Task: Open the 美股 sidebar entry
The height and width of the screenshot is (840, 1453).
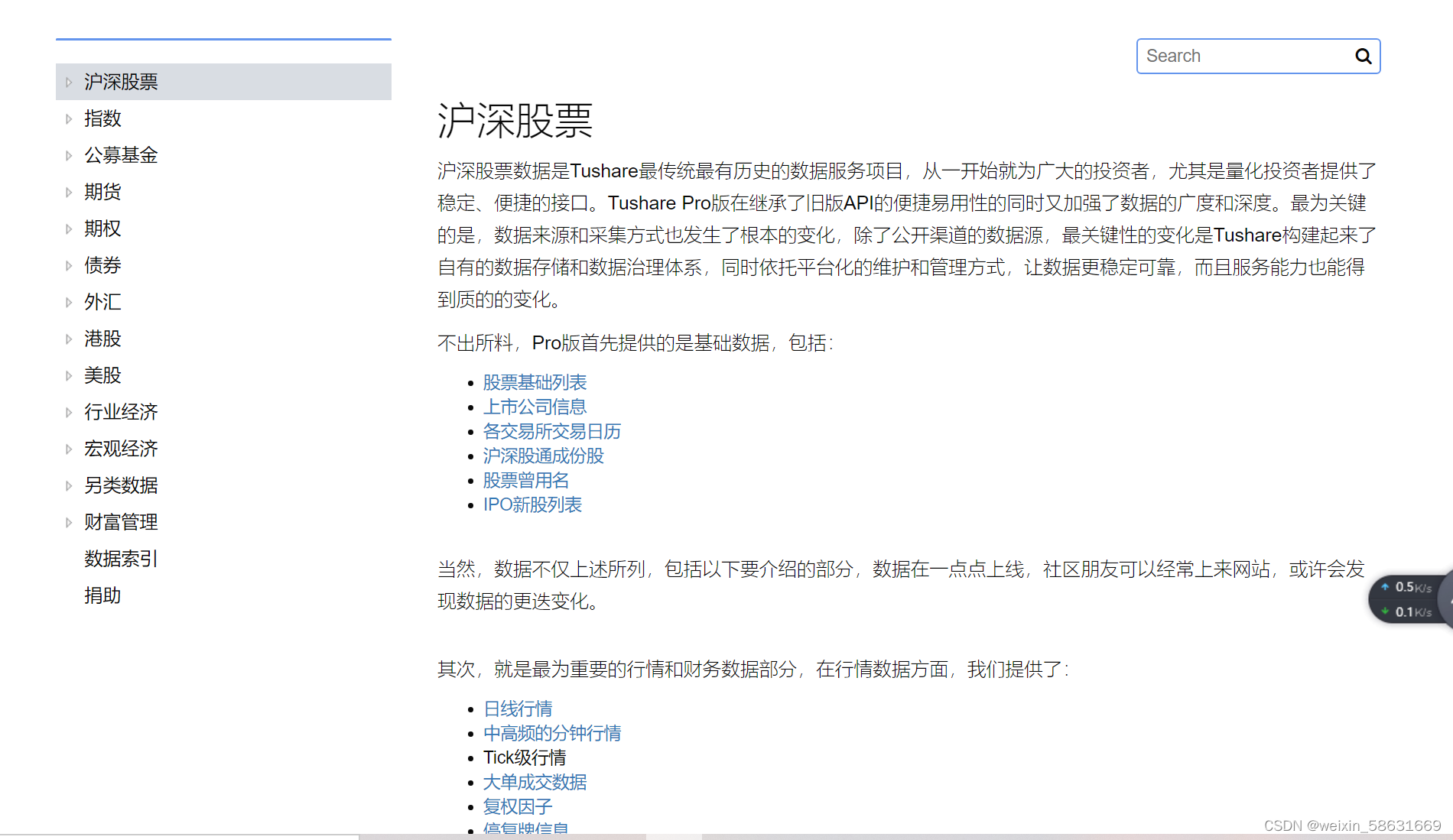Action: 102,375
